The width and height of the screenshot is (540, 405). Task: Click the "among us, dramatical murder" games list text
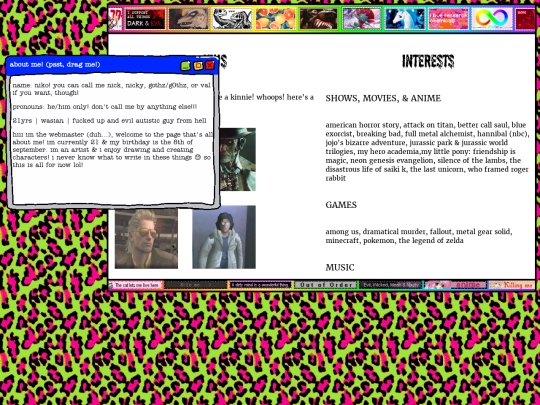(x=419, y=236)
